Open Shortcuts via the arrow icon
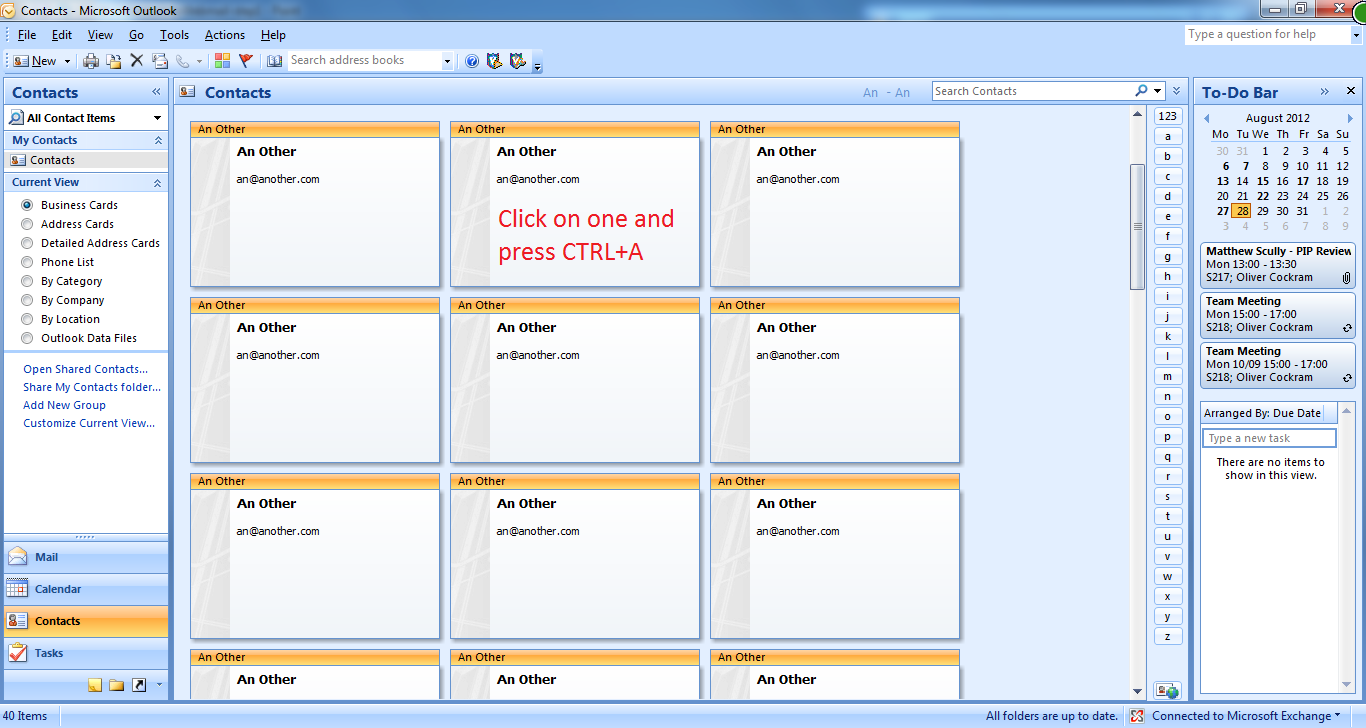The image size is (1366, 728). pyautogui.click(x=139, y=685)
